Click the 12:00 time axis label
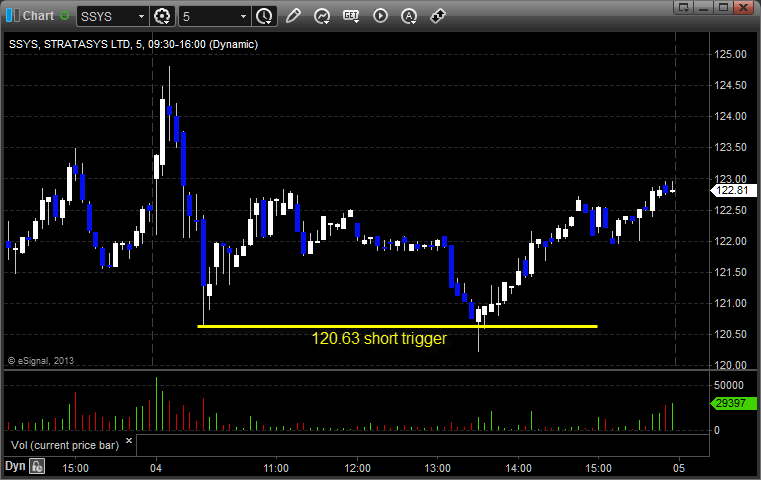Image resolution: width=761 pixels, height=480 pixels. tap(357, 468)
